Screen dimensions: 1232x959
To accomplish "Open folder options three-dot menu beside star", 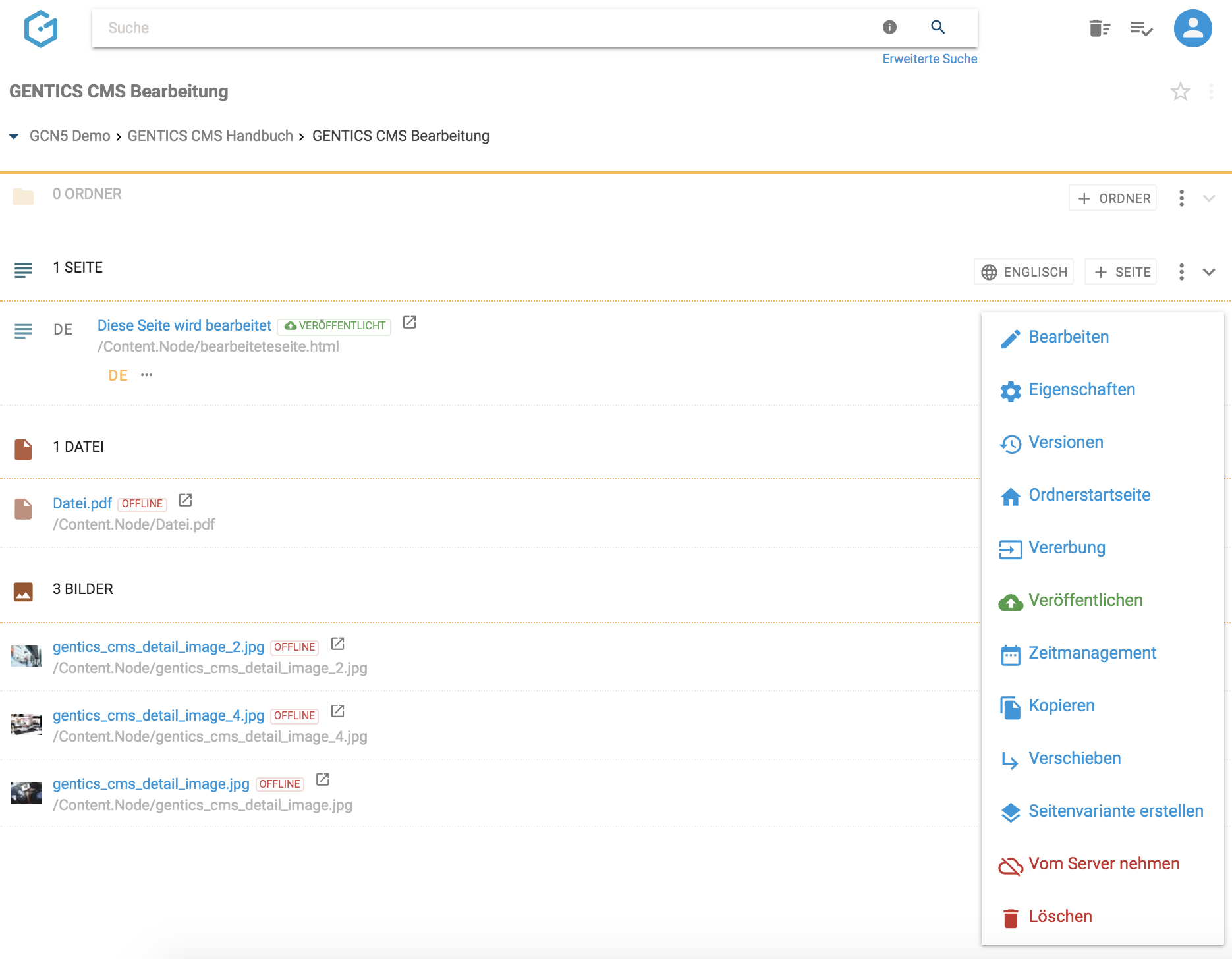I will [1211, 92].
